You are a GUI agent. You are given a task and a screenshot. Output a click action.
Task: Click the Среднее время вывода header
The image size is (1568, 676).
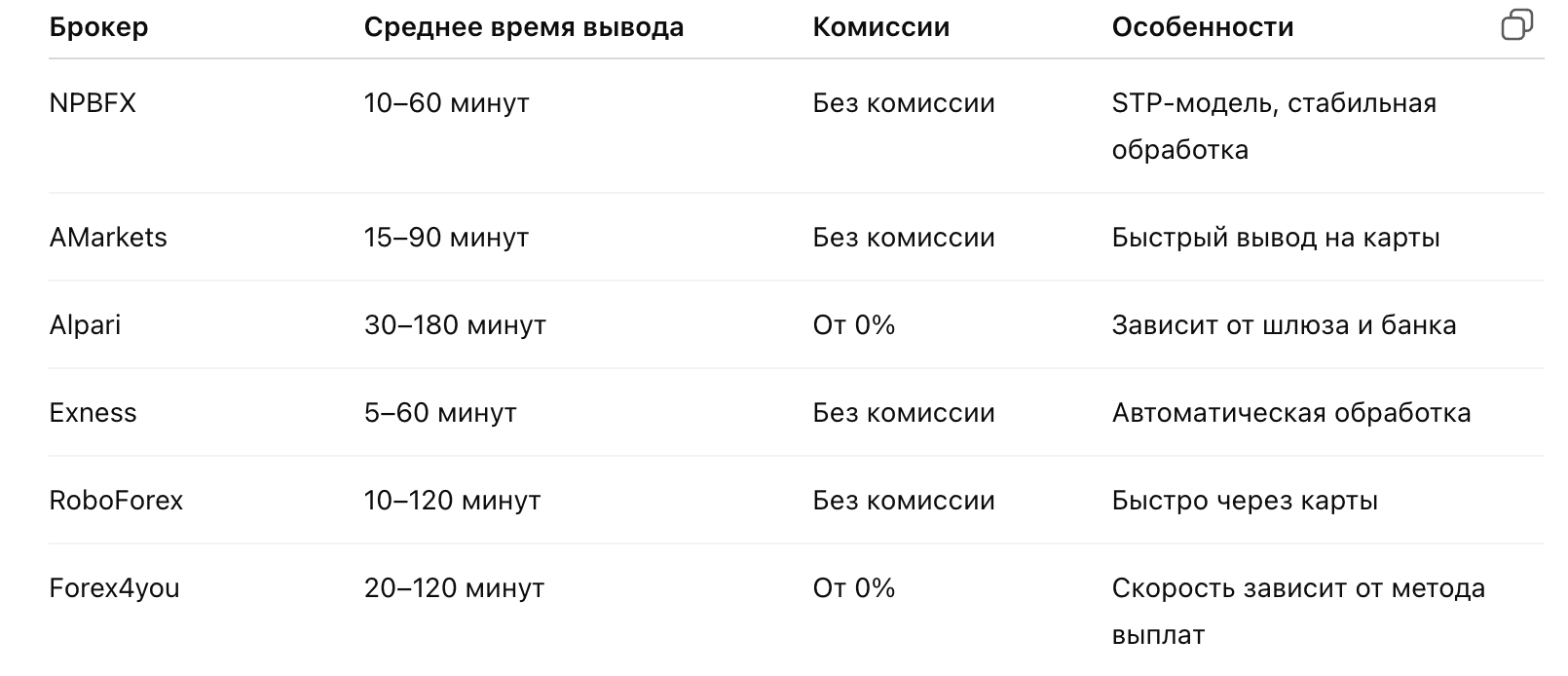523,27
